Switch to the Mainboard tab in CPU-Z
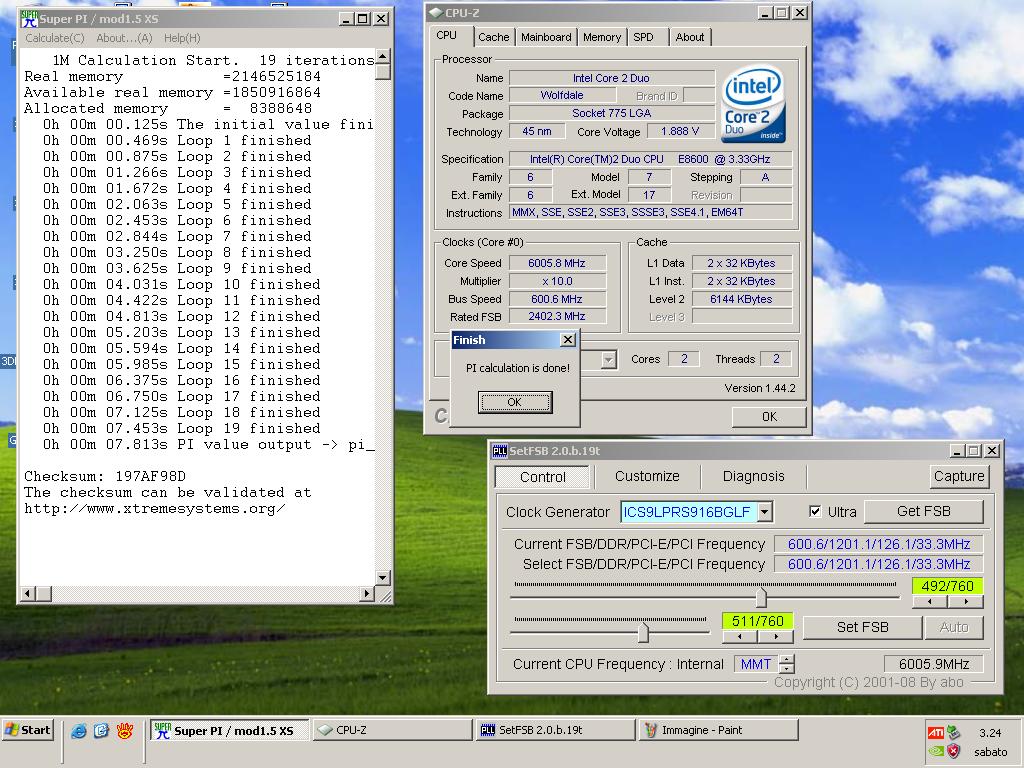 [546, 37]
